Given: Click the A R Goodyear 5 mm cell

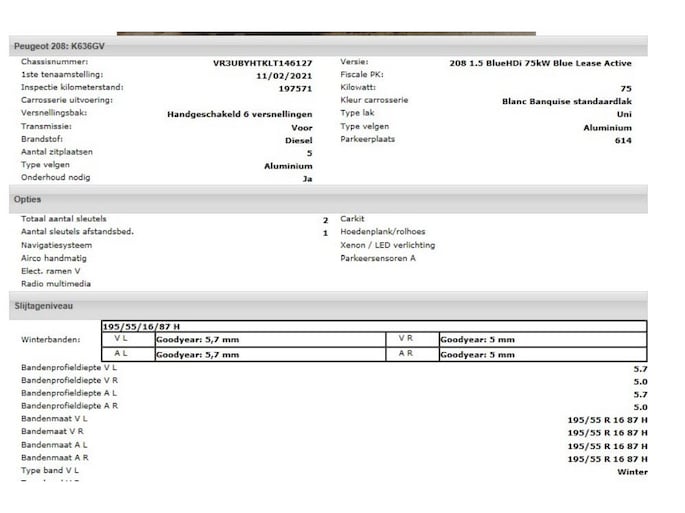Looking at the screenshot, I should pos(477,354).
